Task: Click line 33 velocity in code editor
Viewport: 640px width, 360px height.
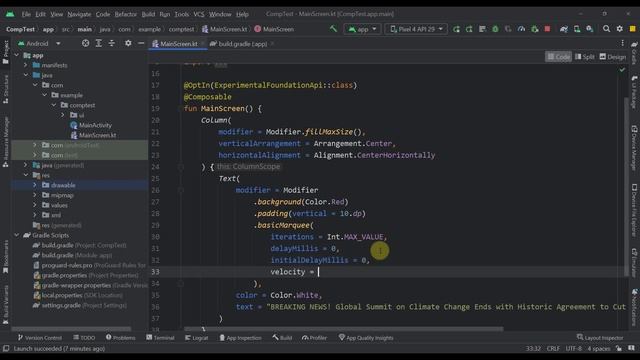Action: tap(287, 272)
